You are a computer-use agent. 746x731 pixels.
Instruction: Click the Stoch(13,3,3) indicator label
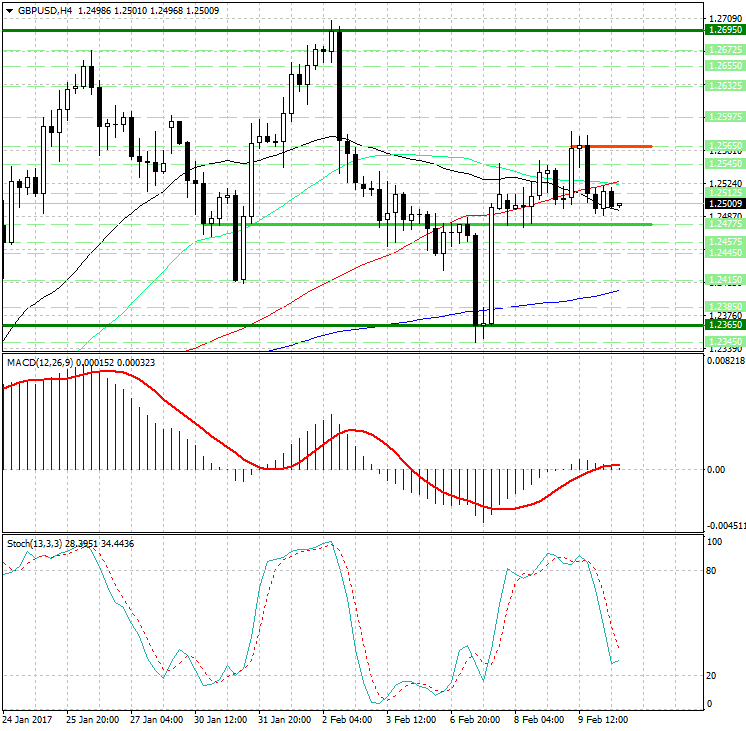[34, 543]
